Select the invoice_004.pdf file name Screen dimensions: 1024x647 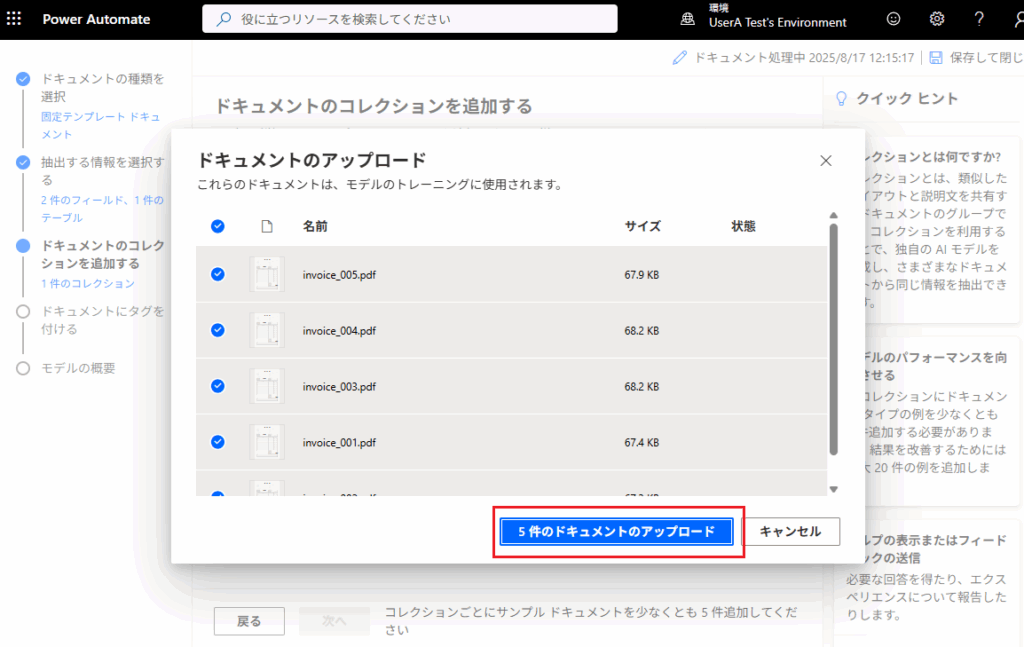[339, 331]
